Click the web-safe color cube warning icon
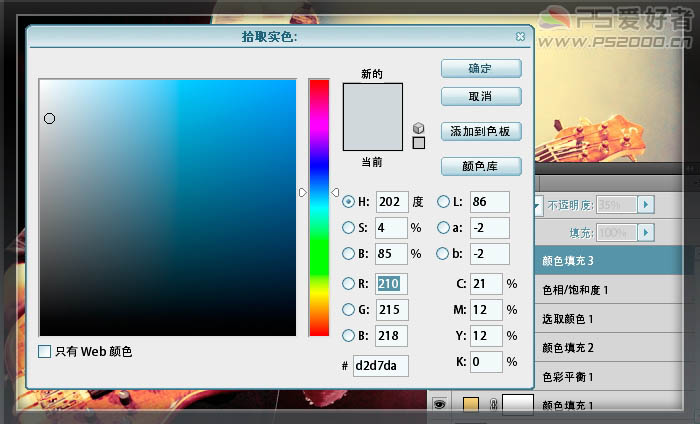Viewport: 700px width, 424px height. (x=419, y=128)
